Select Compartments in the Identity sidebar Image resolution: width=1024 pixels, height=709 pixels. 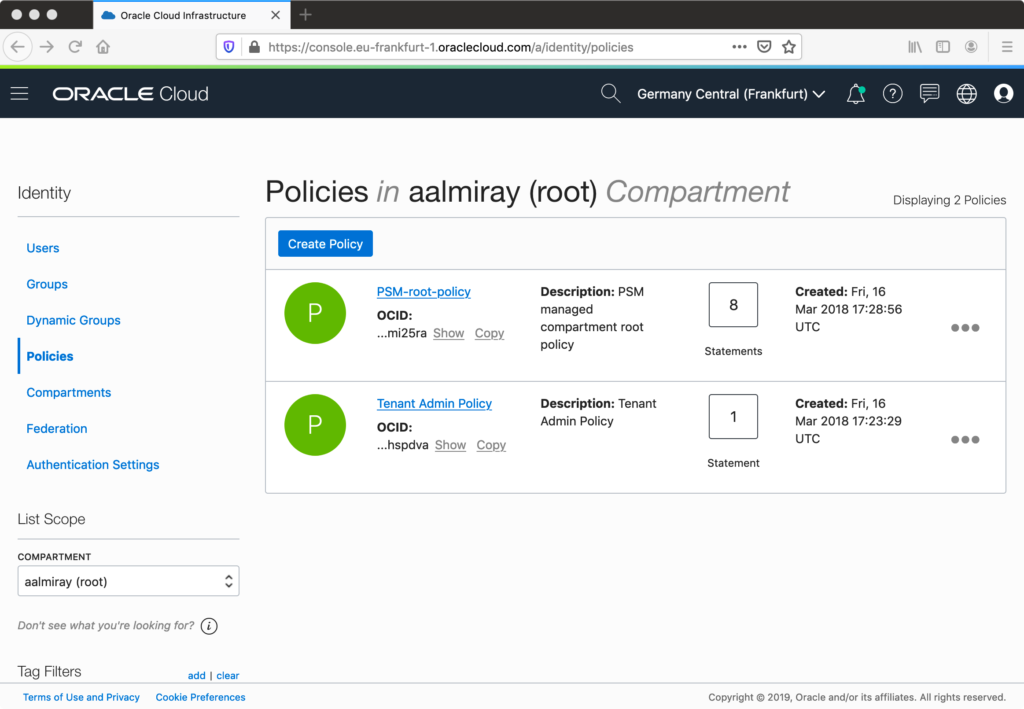point(68,392)
